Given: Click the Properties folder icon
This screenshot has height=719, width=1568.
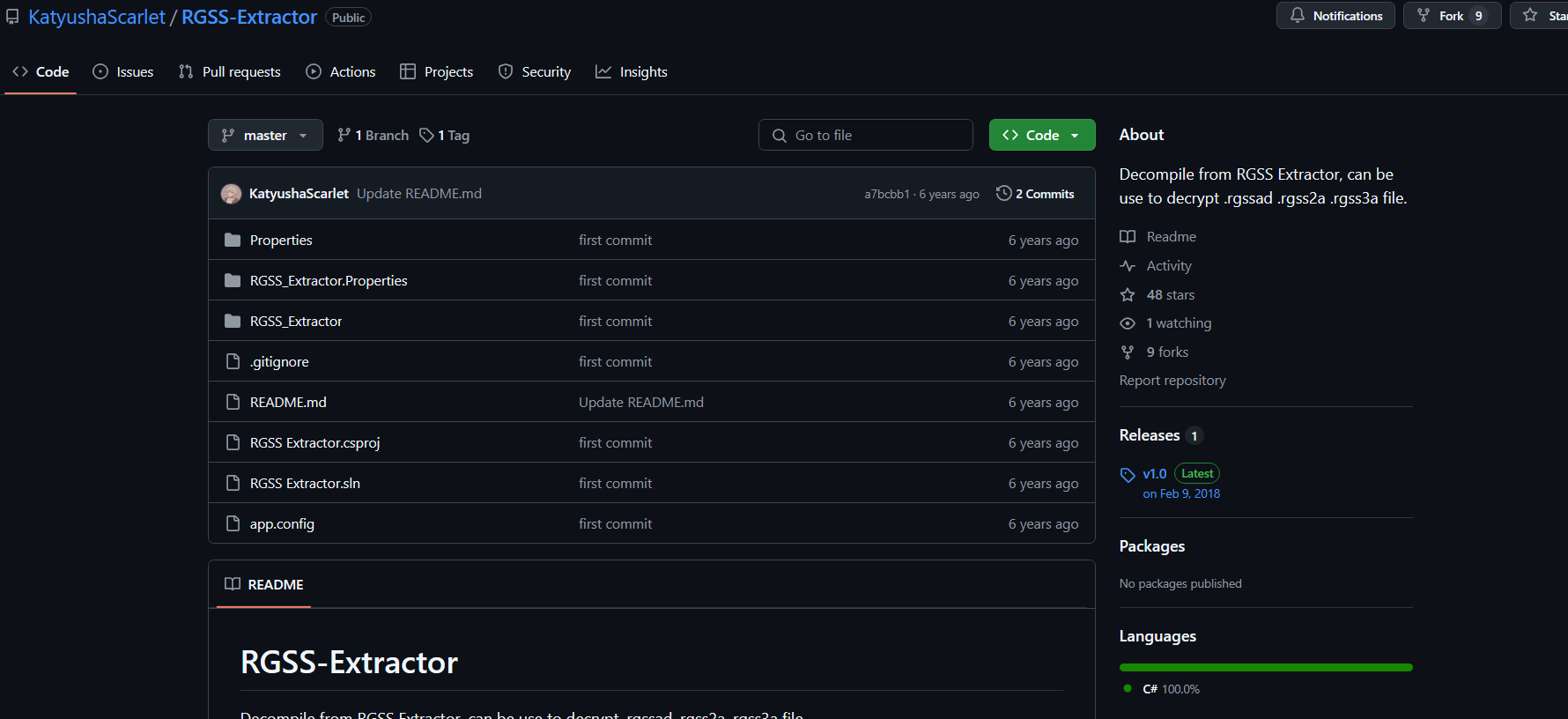Looking at the screenshot, I should pyautogui.click(x=233, y=241).
